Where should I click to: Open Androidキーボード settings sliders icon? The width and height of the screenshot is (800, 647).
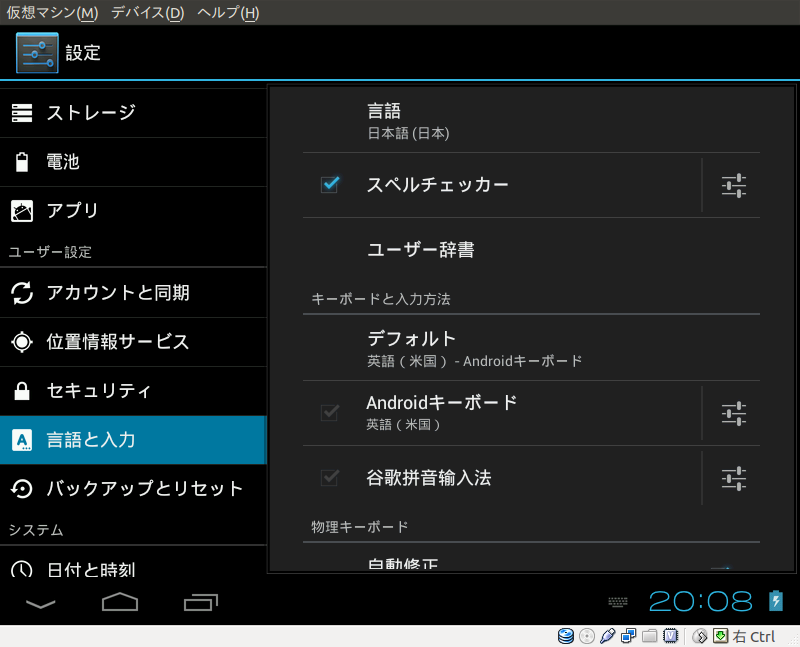(x=734, y=413)
